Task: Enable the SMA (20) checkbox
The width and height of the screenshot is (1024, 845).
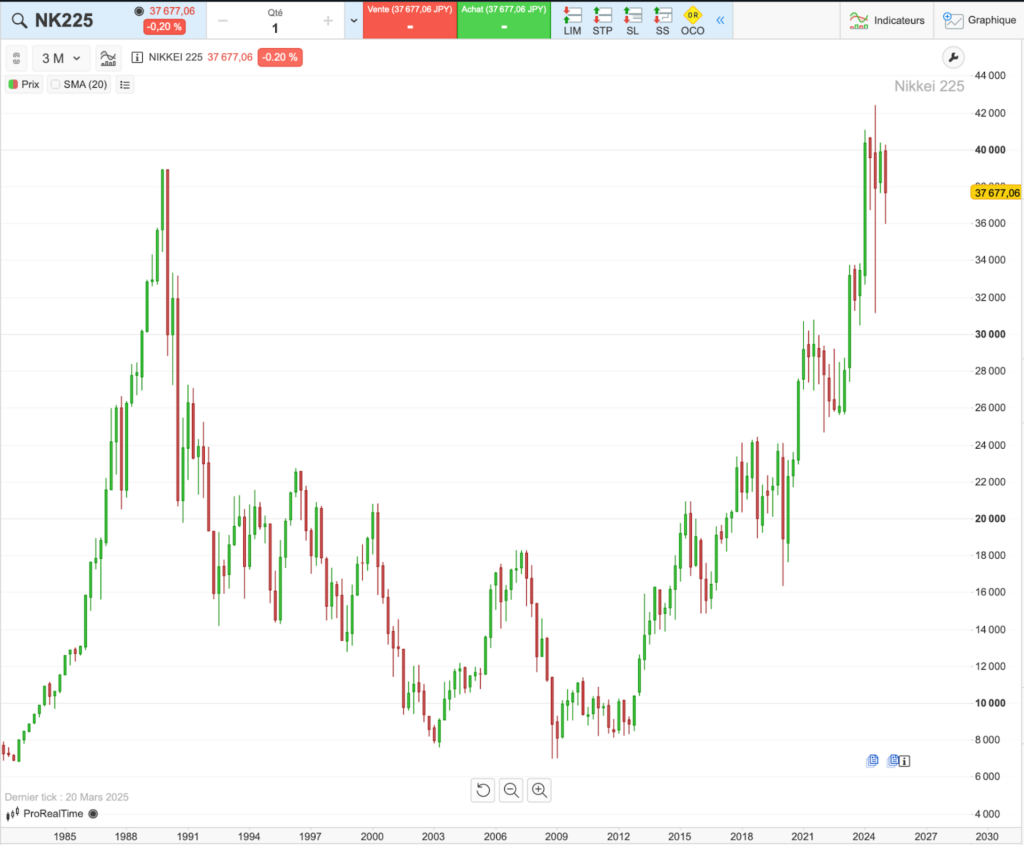Action: (56, 84)
